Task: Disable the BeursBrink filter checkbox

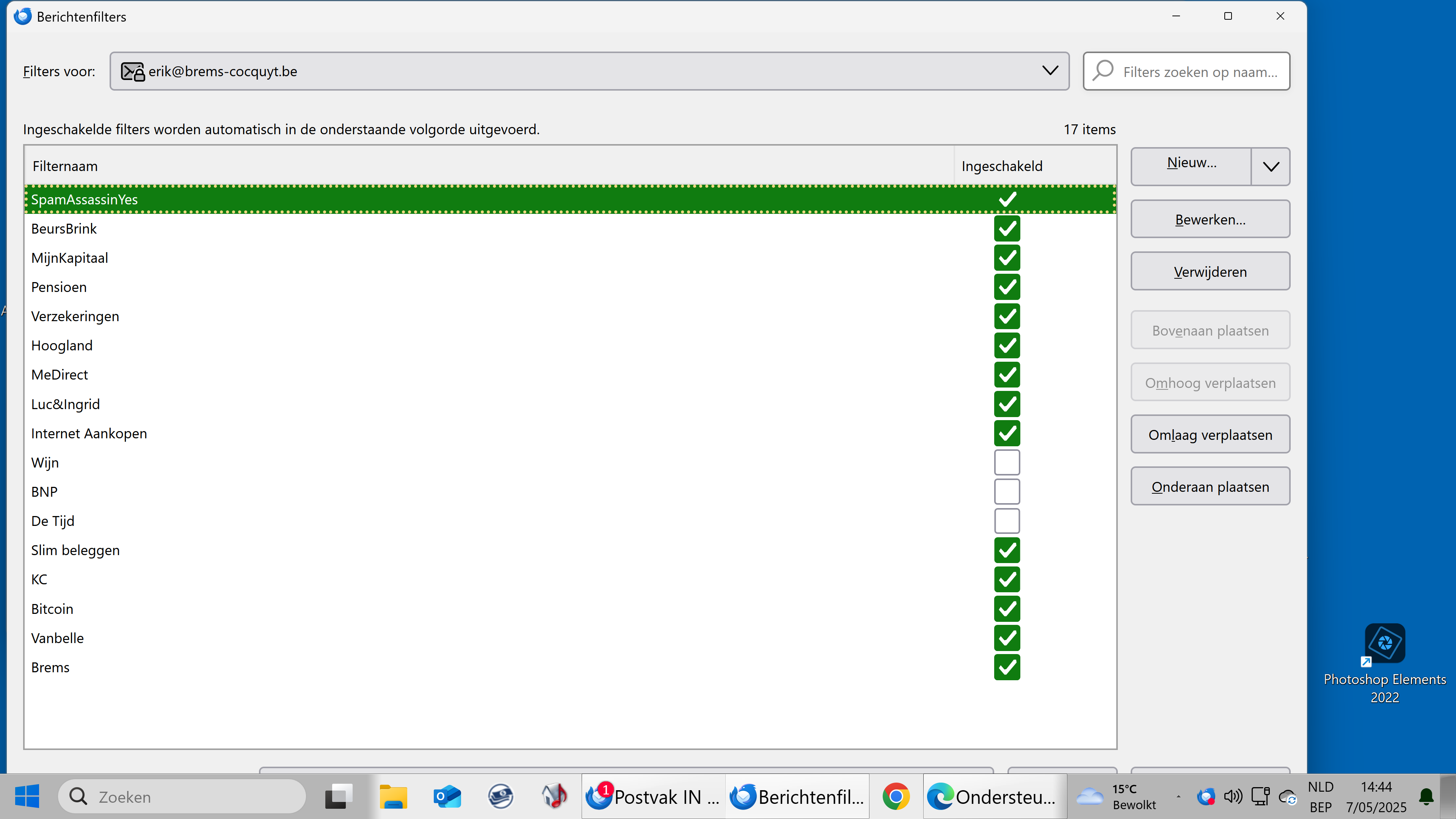Action: pyautogui.click(x=1007, y=228)
